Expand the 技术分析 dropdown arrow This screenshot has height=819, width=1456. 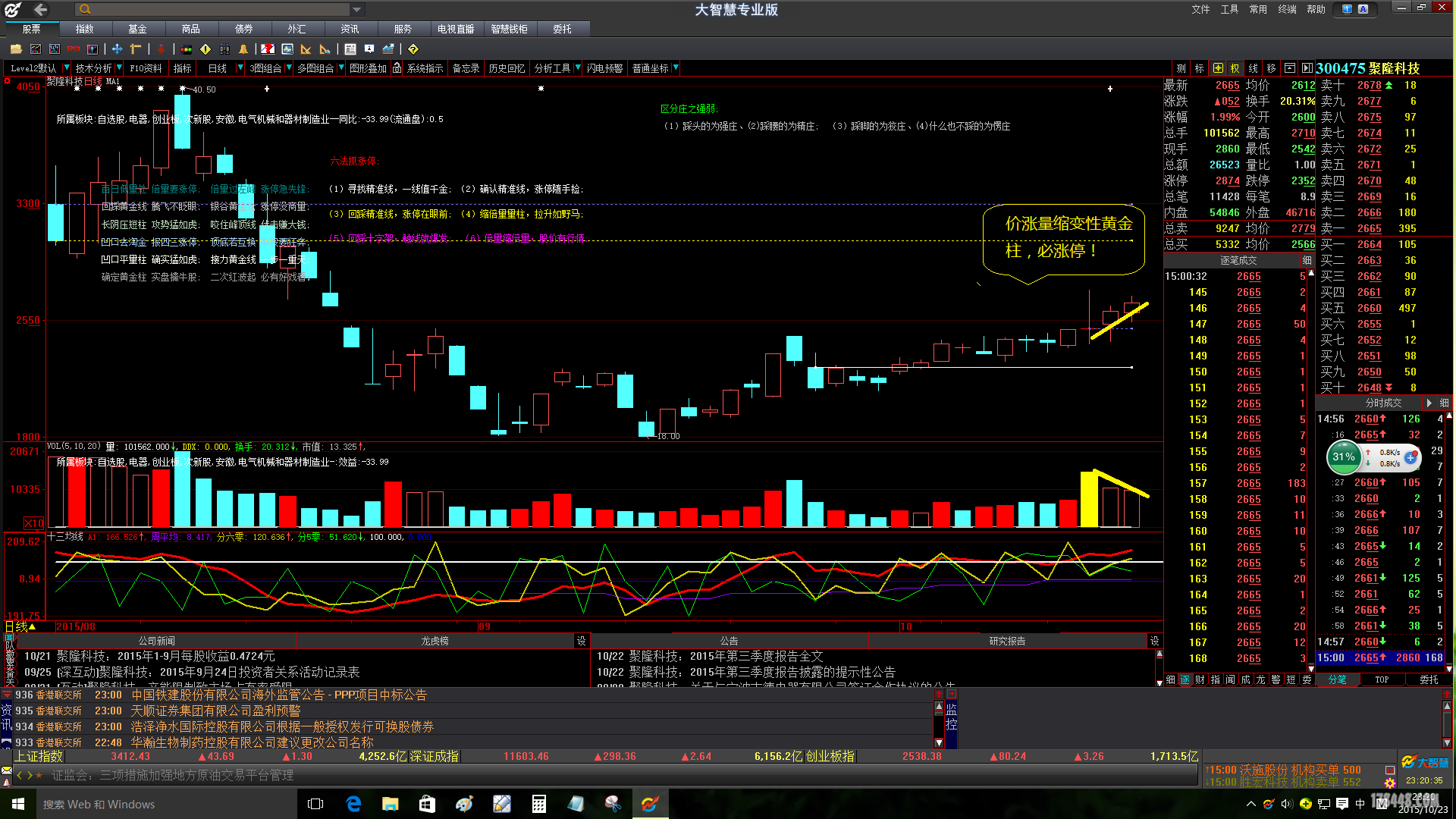(119, 68)
